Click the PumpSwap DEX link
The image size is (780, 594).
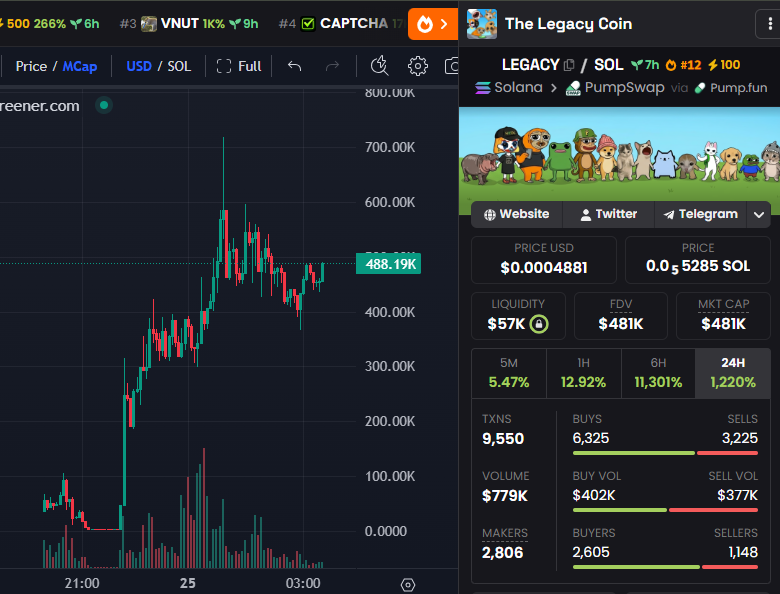coord(615,88)
